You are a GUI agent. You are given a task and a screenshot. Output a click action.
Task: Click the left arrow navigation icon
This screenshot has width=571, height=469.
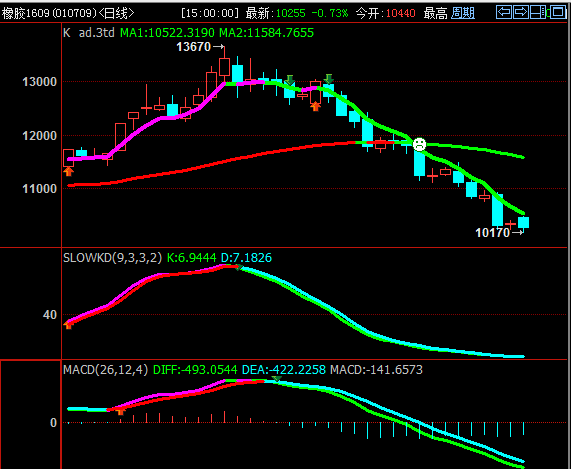(x=504, y=12)
